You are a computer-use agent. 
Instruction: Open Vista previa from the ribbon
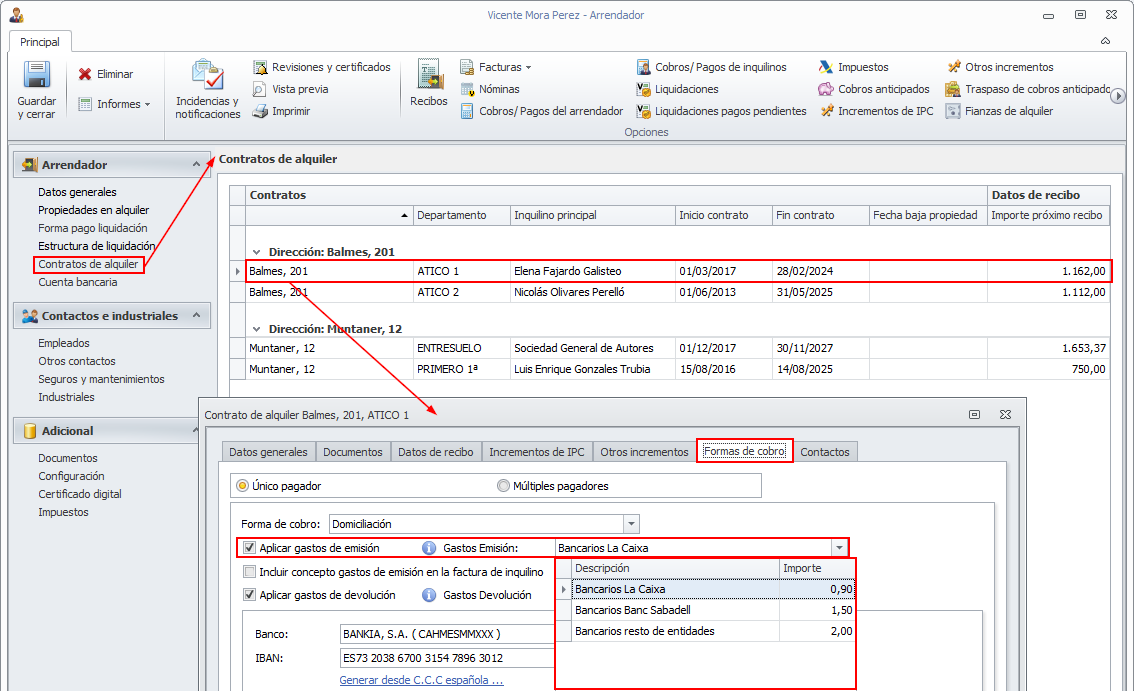tap(260, 89)
